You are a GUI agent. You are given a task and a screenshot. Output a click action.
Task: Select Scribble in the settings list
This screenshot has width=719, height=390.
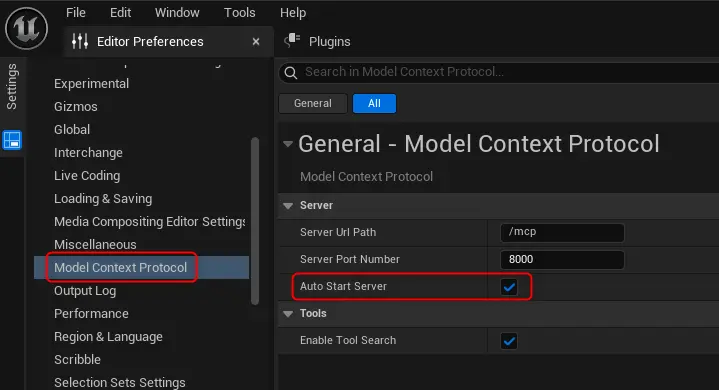[77, 359]
